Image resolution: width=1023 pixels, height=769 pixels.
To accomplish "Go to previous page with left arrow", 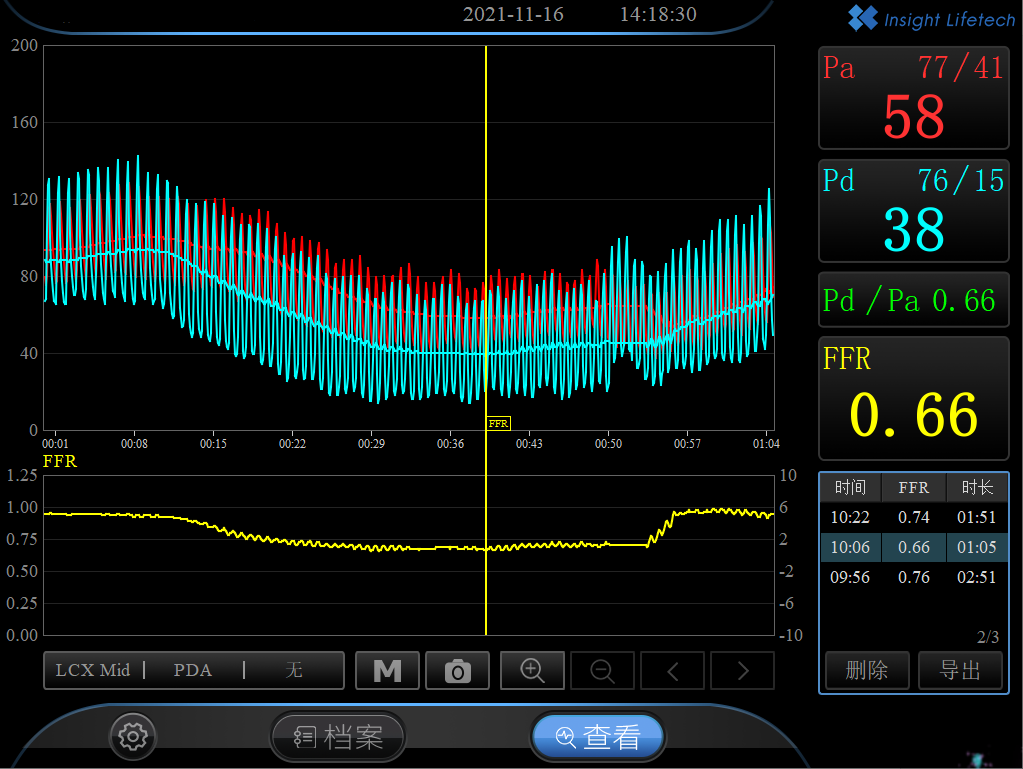I will 672,670.
